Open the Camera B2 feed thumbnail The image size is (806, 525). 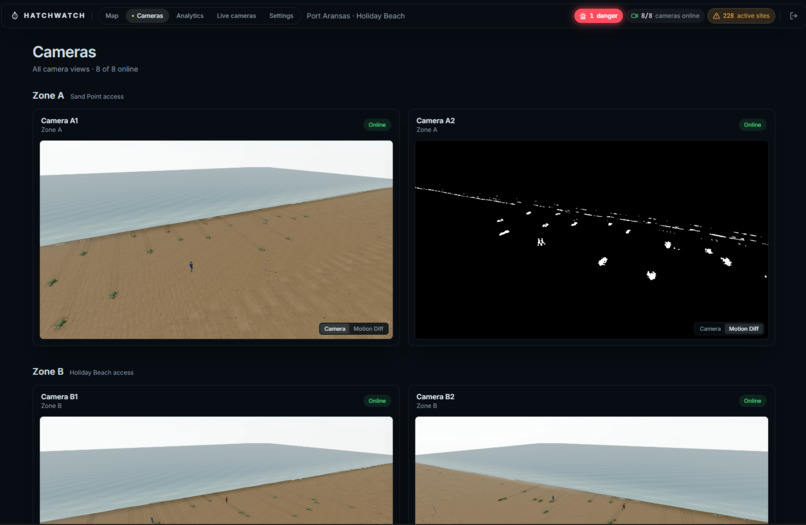coord(592,470)
